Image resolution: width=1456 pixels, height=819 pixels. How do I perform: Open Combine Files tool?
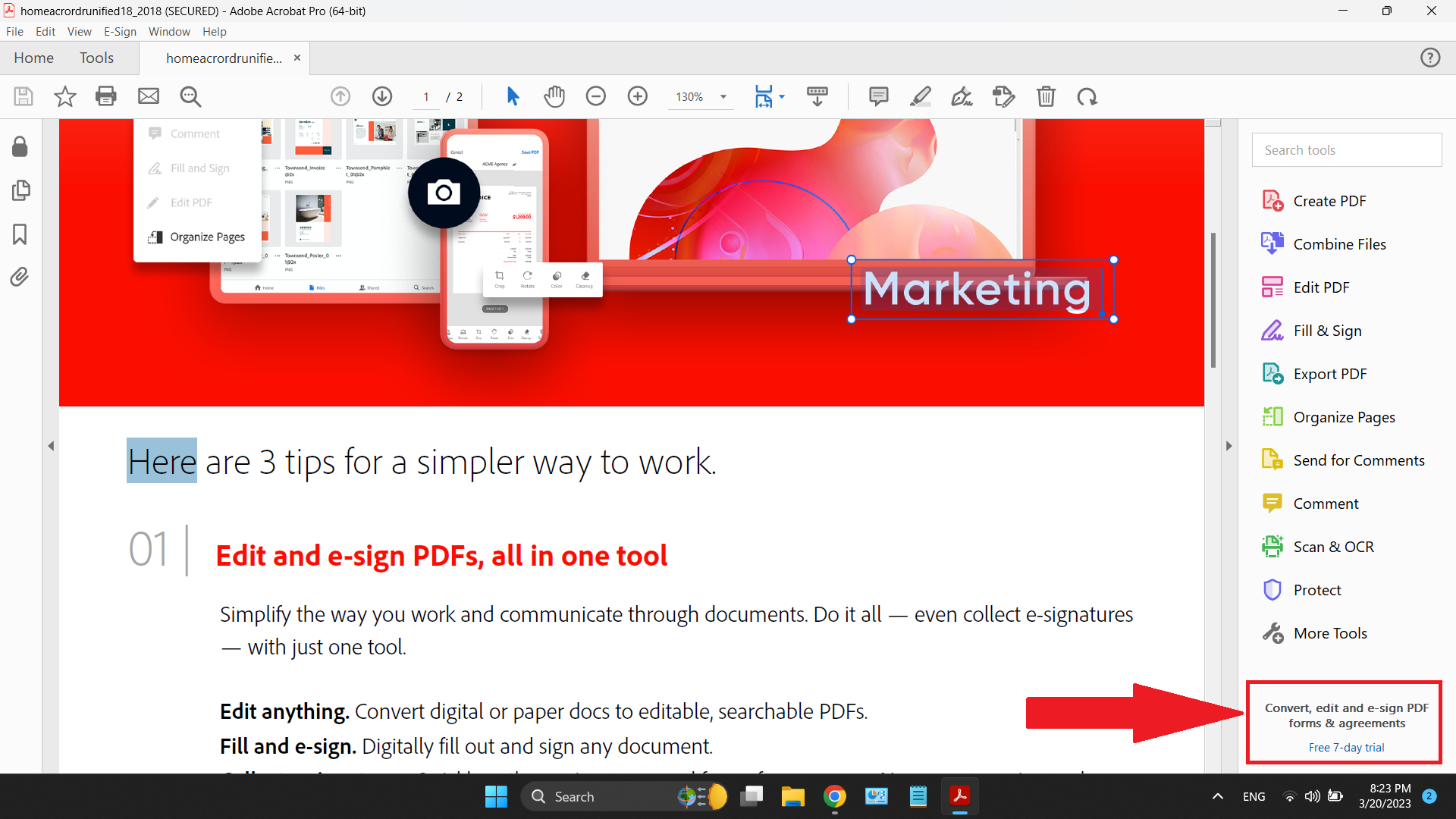[1324, 244]
